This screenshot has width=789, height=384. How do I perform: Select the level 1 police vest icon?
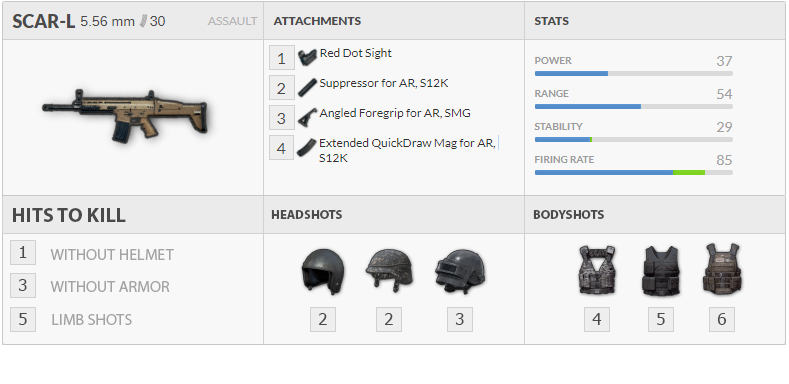pyautogui.click(x=597, y=270)
